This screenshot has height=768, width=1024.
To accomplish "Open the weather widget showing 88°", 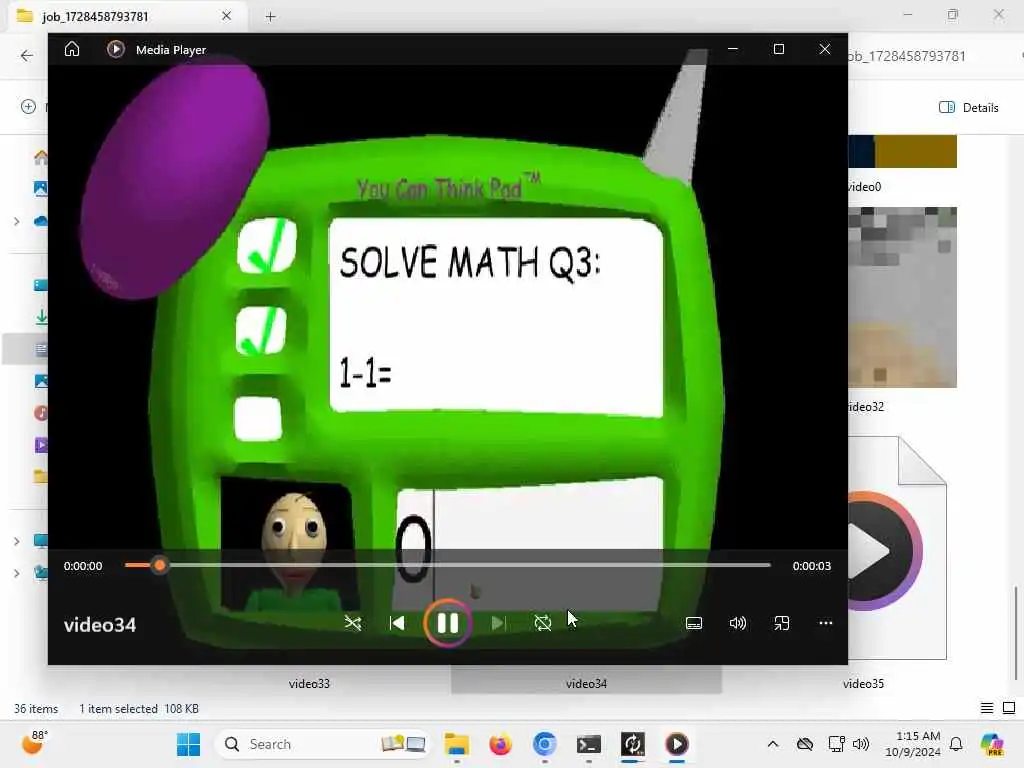I will (34, 743).
